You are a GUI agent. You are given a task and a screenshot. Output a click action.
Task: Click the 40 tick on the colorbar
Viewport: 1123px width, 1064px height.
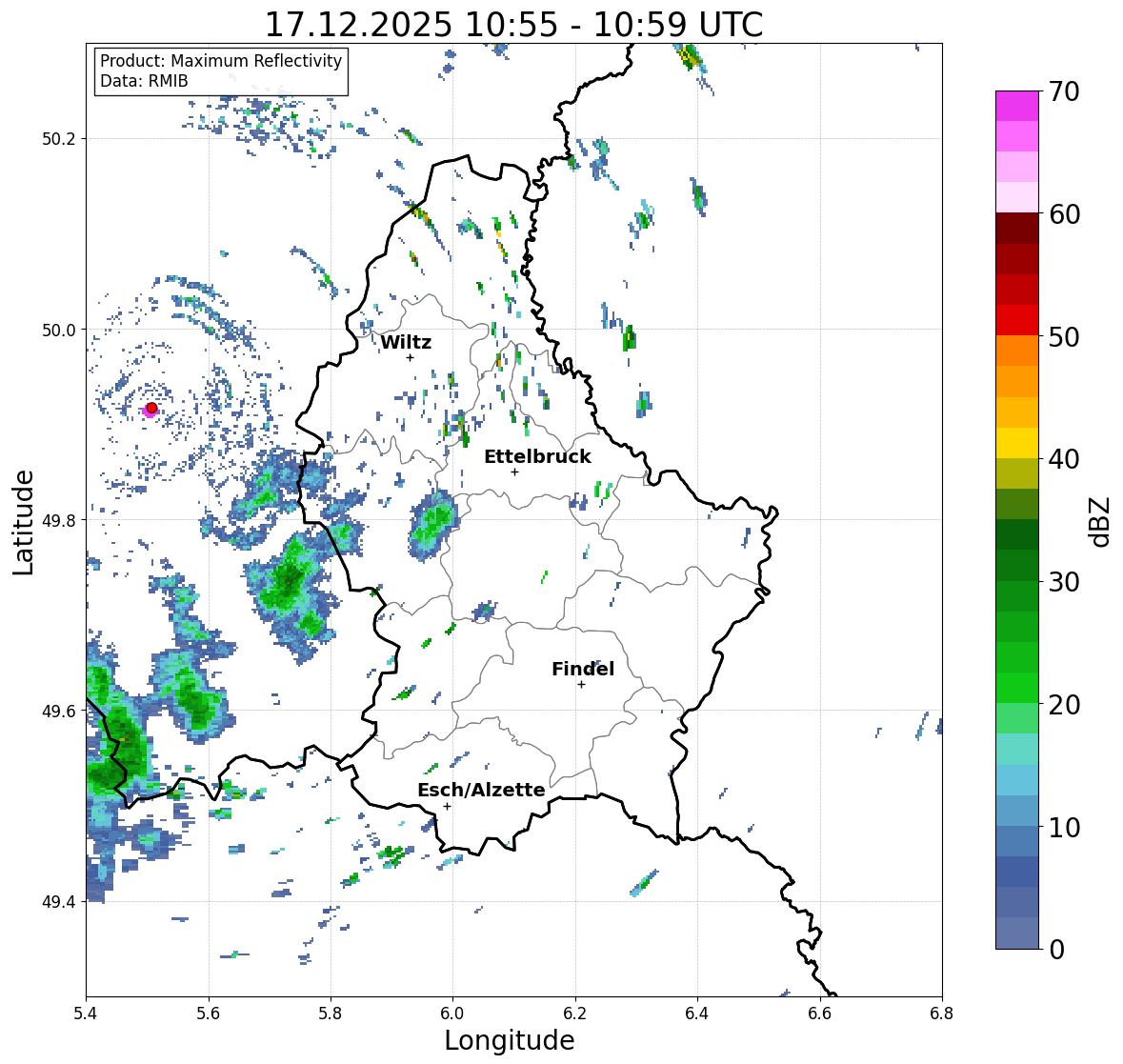(1064, 459)
